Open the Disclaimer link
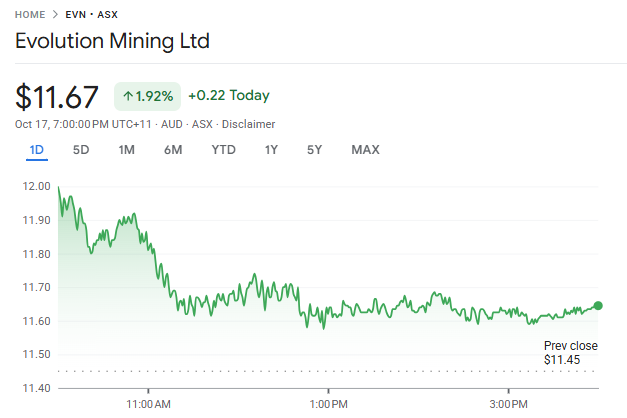The width and height of the screenshot is (627, 418). pyautogui.click(x=248, y=124)
